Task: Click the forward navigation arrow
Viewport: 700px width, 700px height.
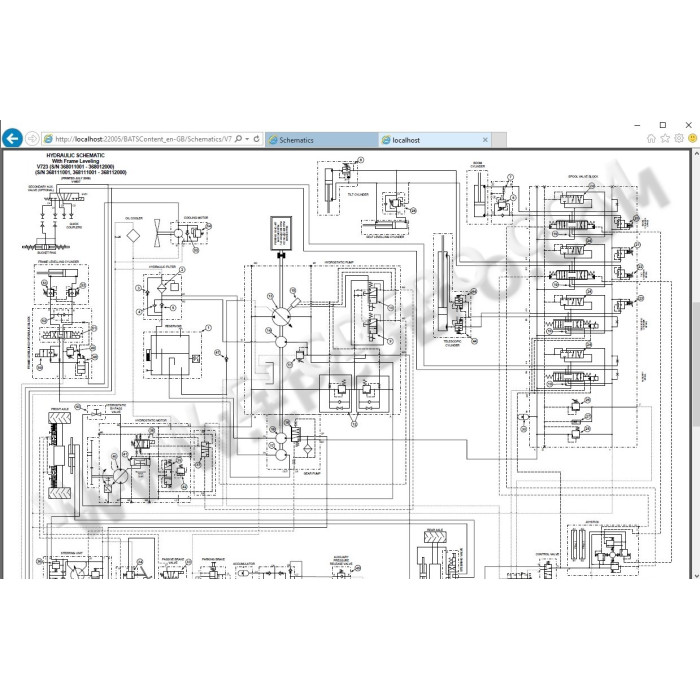Action: pyautogui.click(x=32, y=139)
